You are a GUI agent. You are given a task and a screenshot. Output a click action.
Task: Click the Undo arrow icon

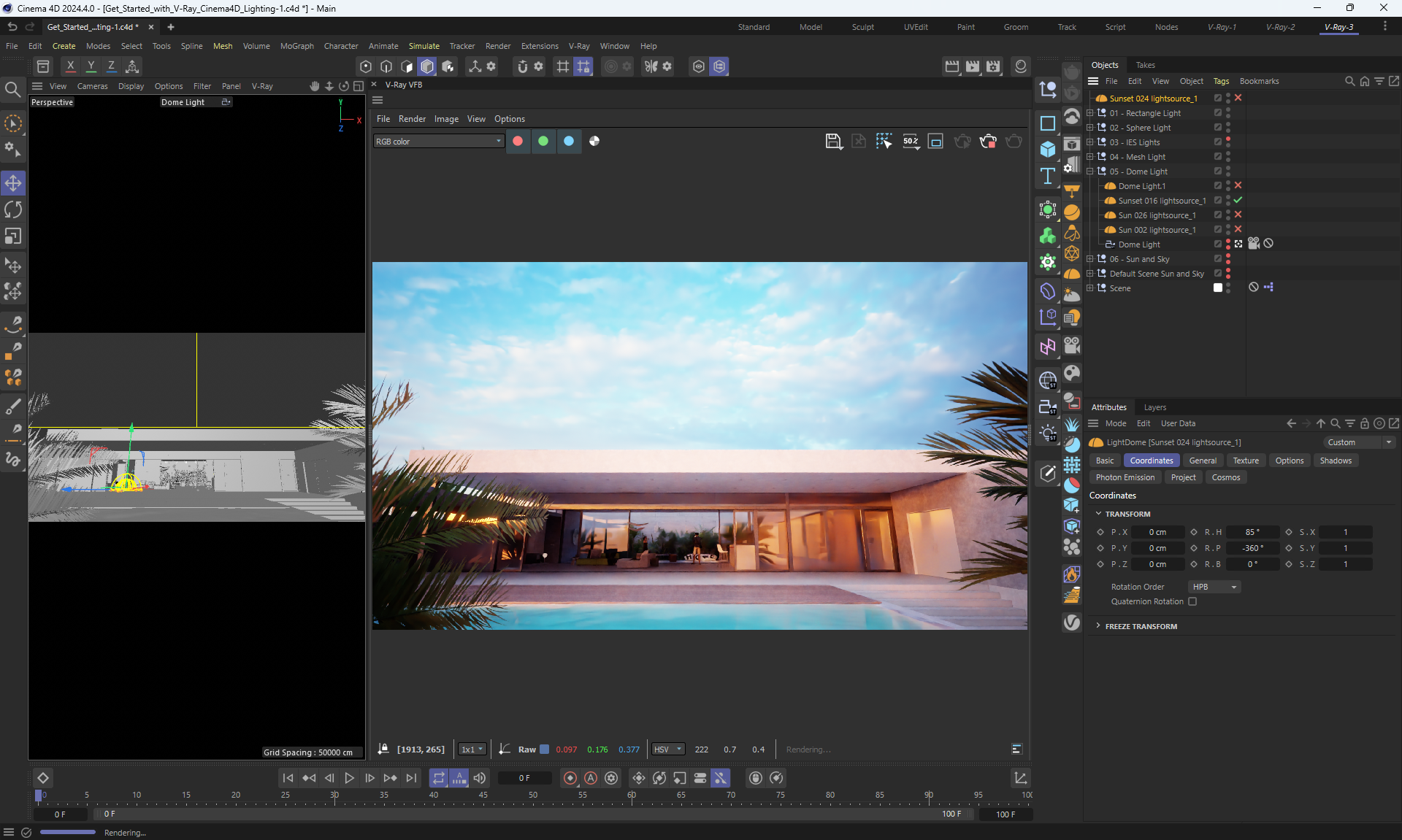[12, 27]
